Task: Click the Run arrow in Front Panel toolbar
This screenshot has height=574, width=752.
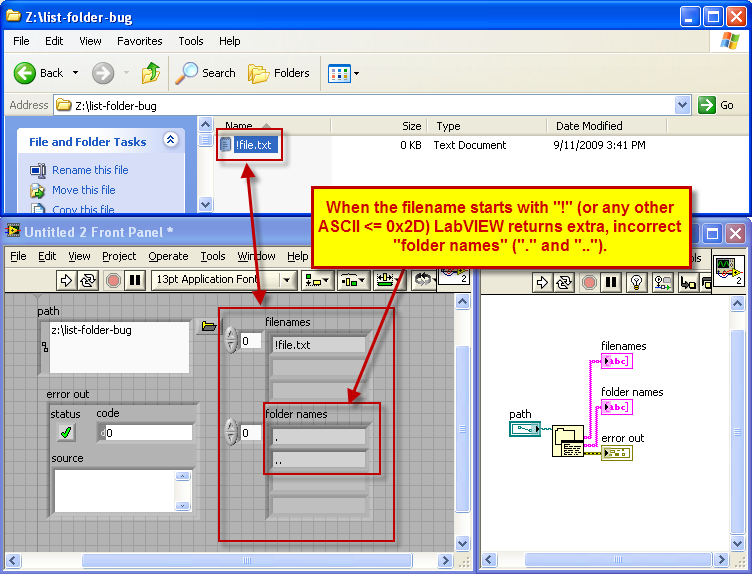Action: pos(66,280)
